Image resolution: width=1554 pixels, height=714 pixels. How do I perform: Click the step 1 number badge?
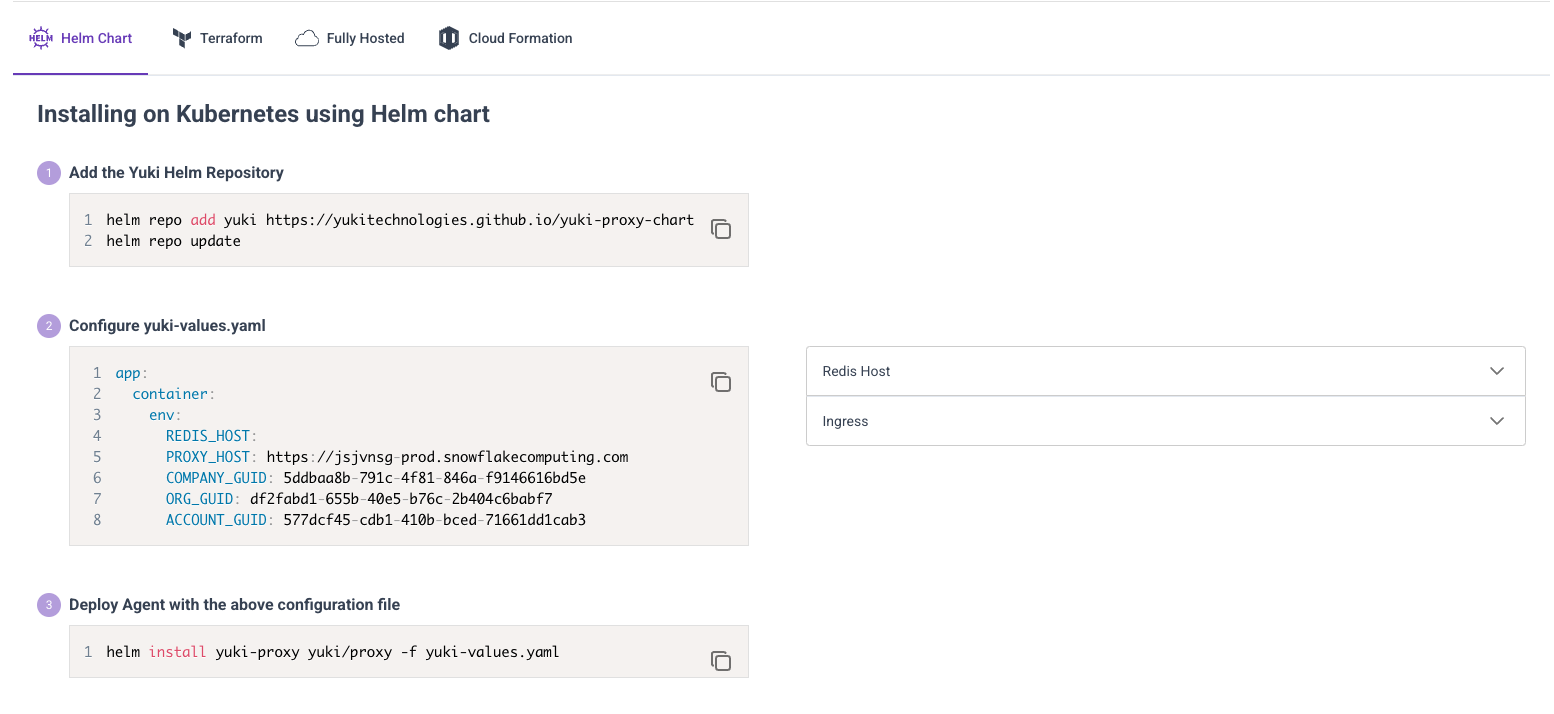coord(49,173)
